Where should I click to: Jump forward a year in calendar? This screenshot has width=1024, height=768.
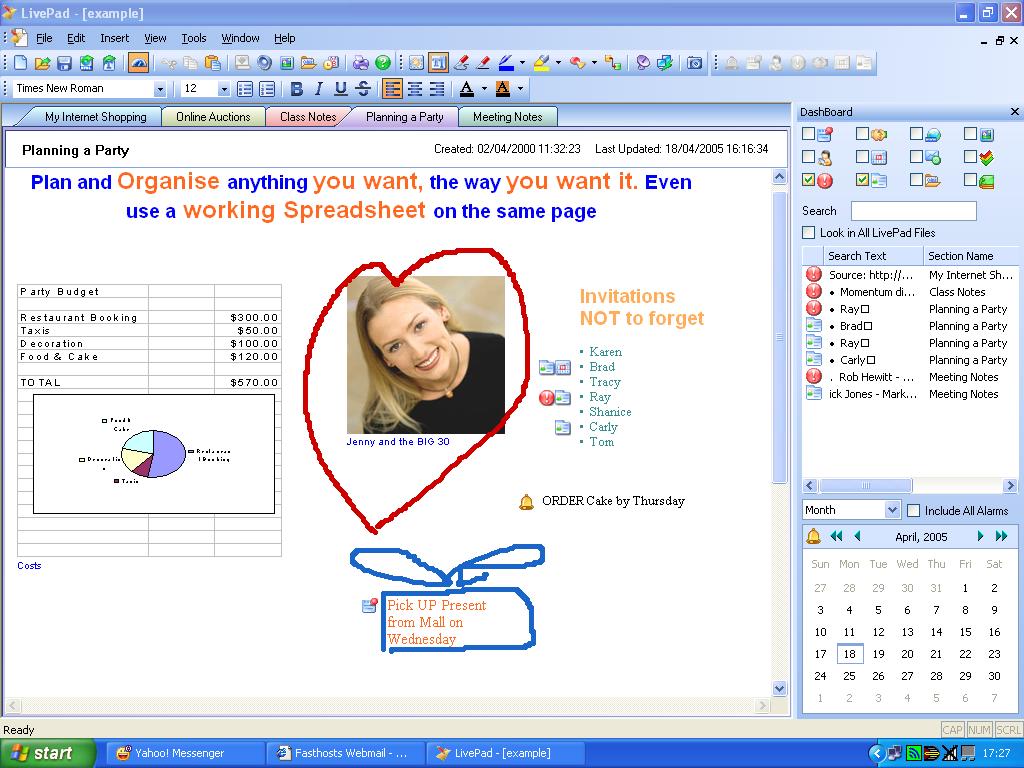(1001, 537)
